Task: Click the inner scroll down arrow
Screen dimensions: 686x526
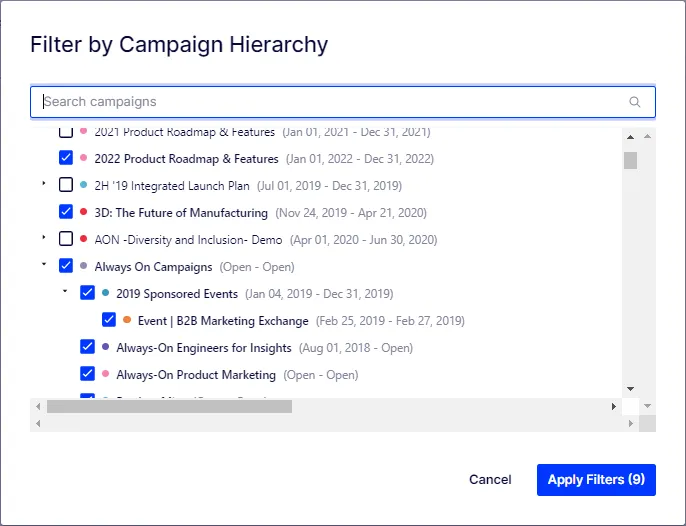Action: click(630, 389)
